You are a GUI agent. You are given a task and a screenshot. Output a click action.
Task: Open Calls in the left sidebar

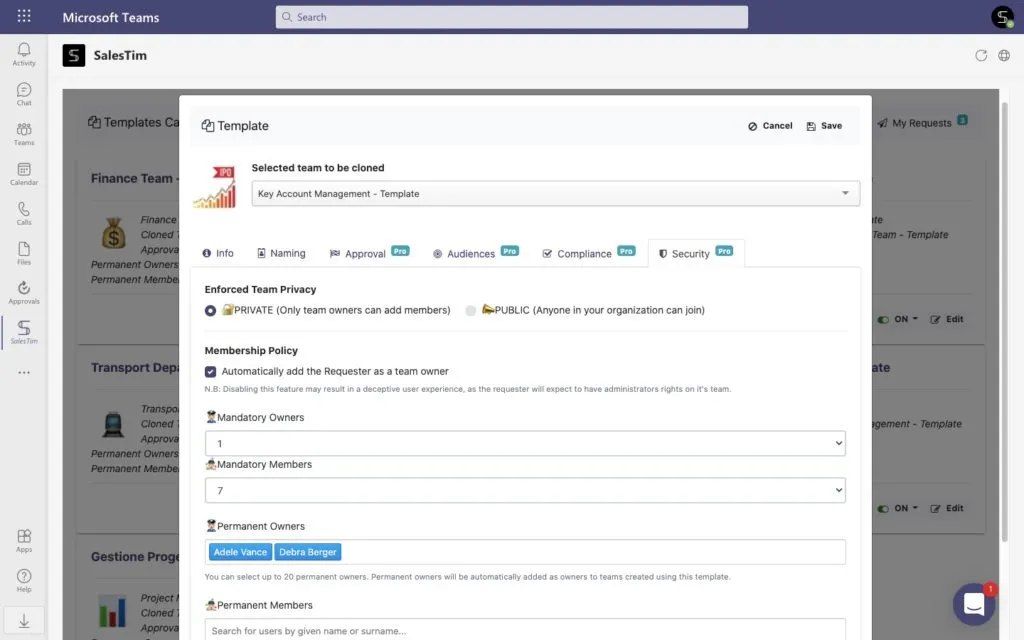click(24, 214)
